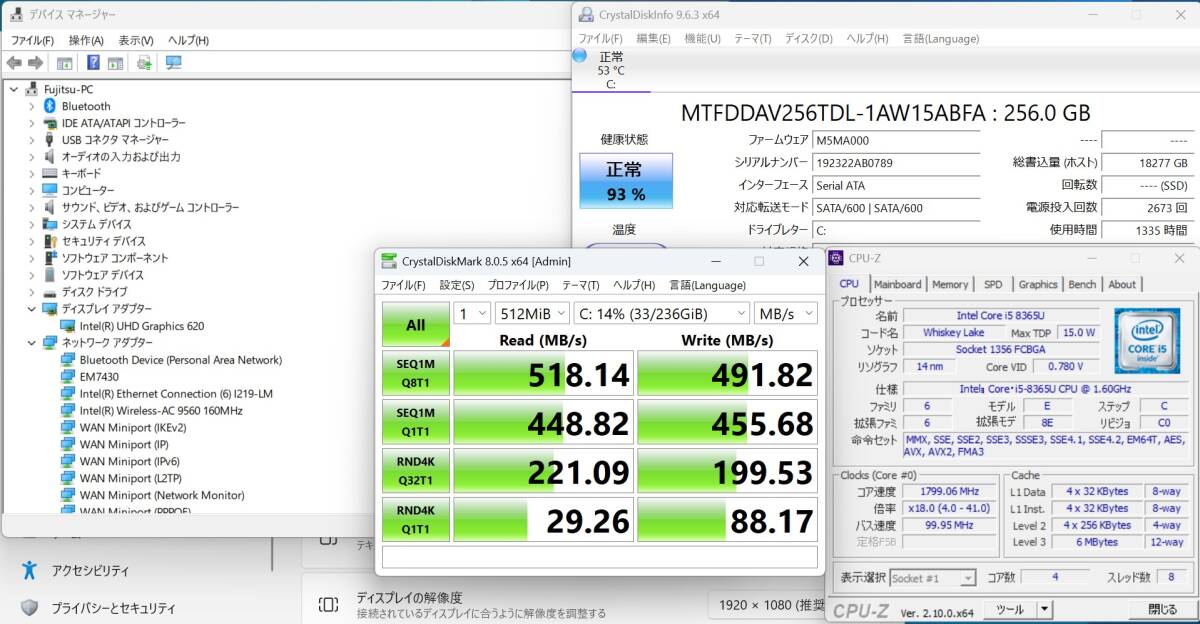Click the All button in CrystalDiskMark

(415, 323)
